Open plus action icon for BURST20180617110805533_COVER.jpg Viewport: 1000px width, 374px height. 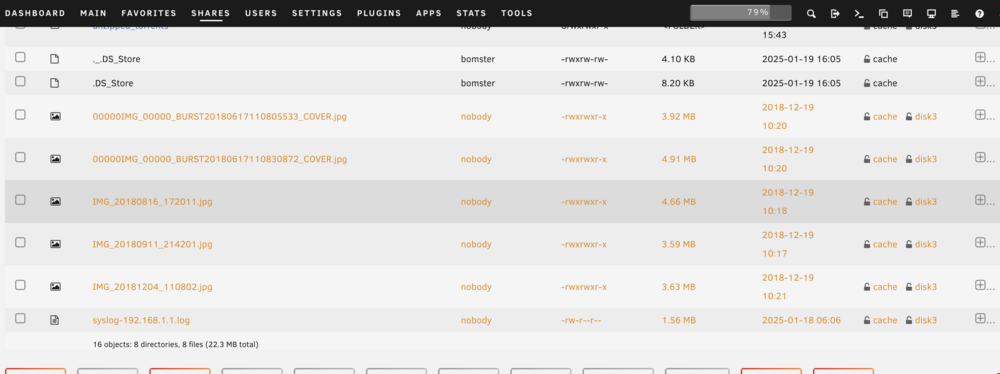[980, 115]
